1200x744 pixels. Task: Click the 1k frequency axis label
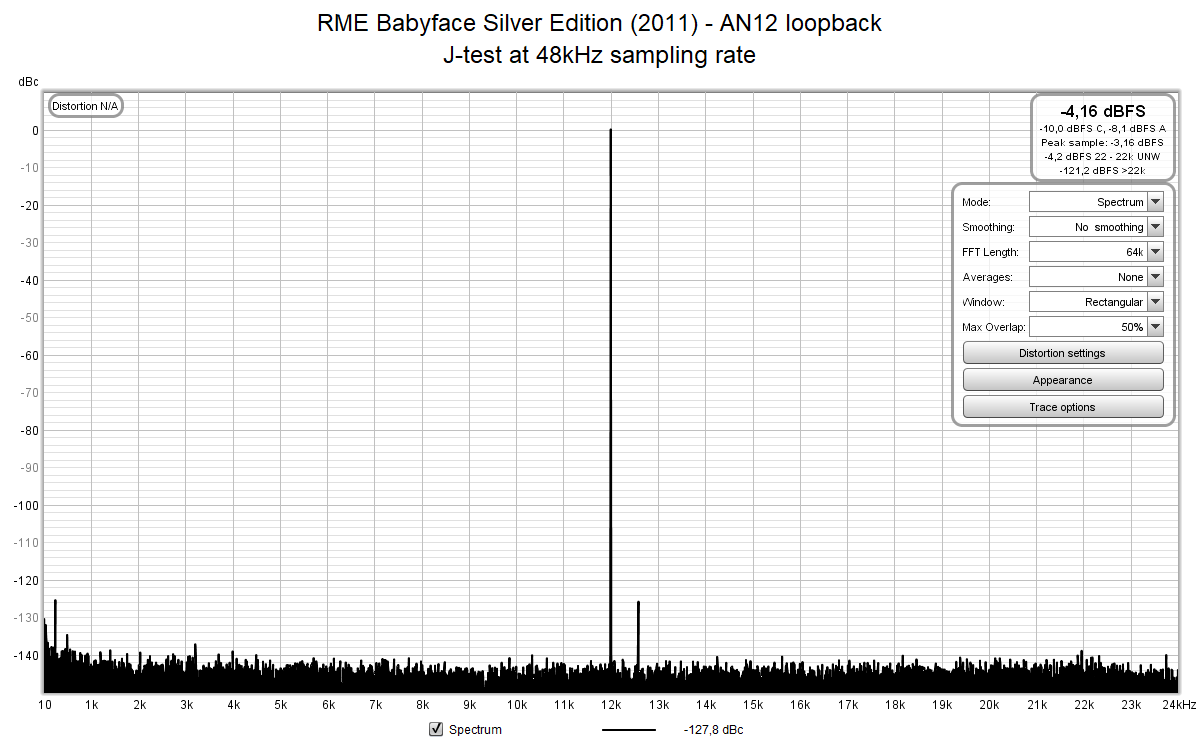pos(92,705)
